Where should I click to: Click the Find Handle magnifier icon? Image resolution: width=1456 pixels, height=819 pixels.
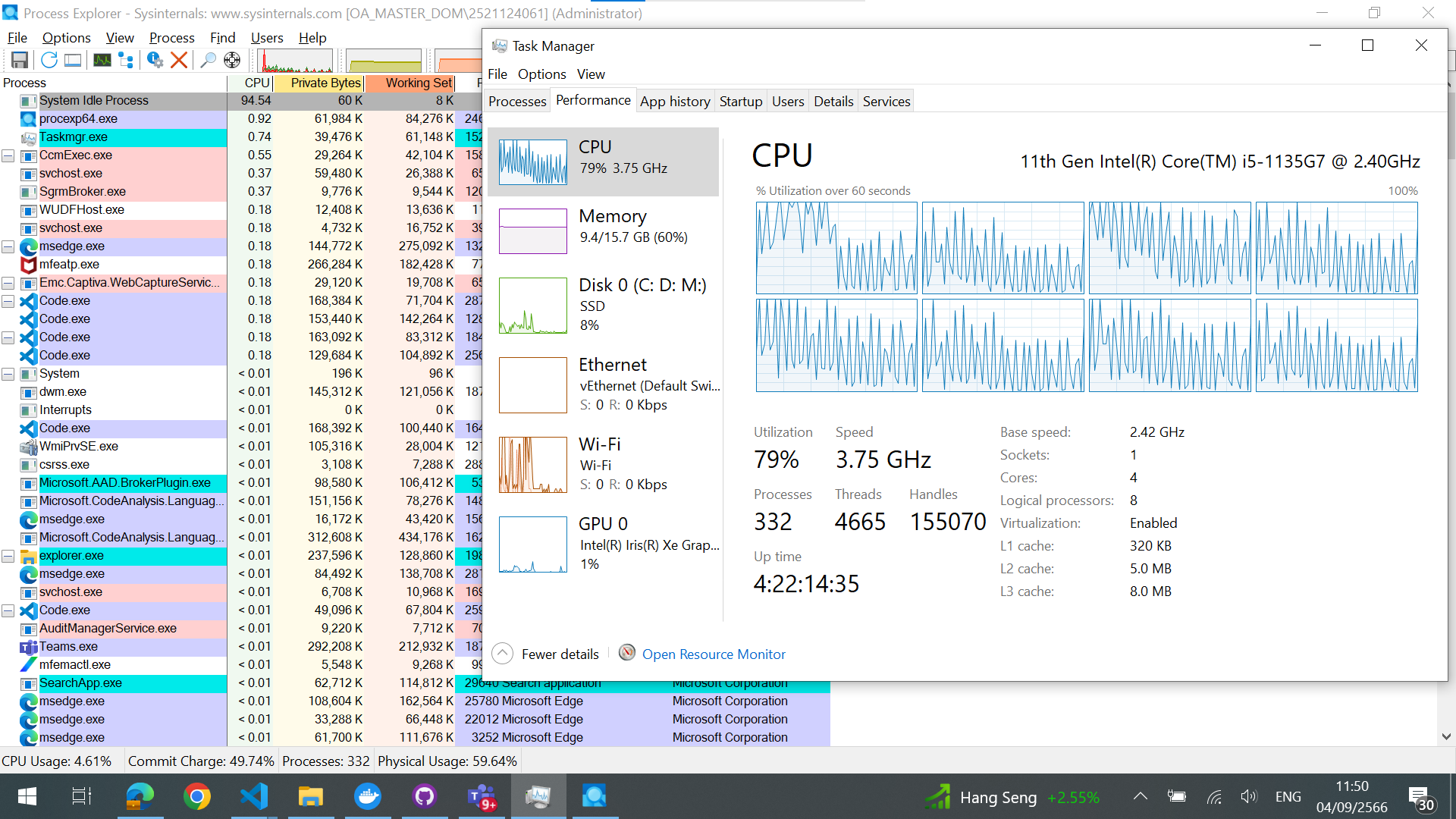point(208,60)
